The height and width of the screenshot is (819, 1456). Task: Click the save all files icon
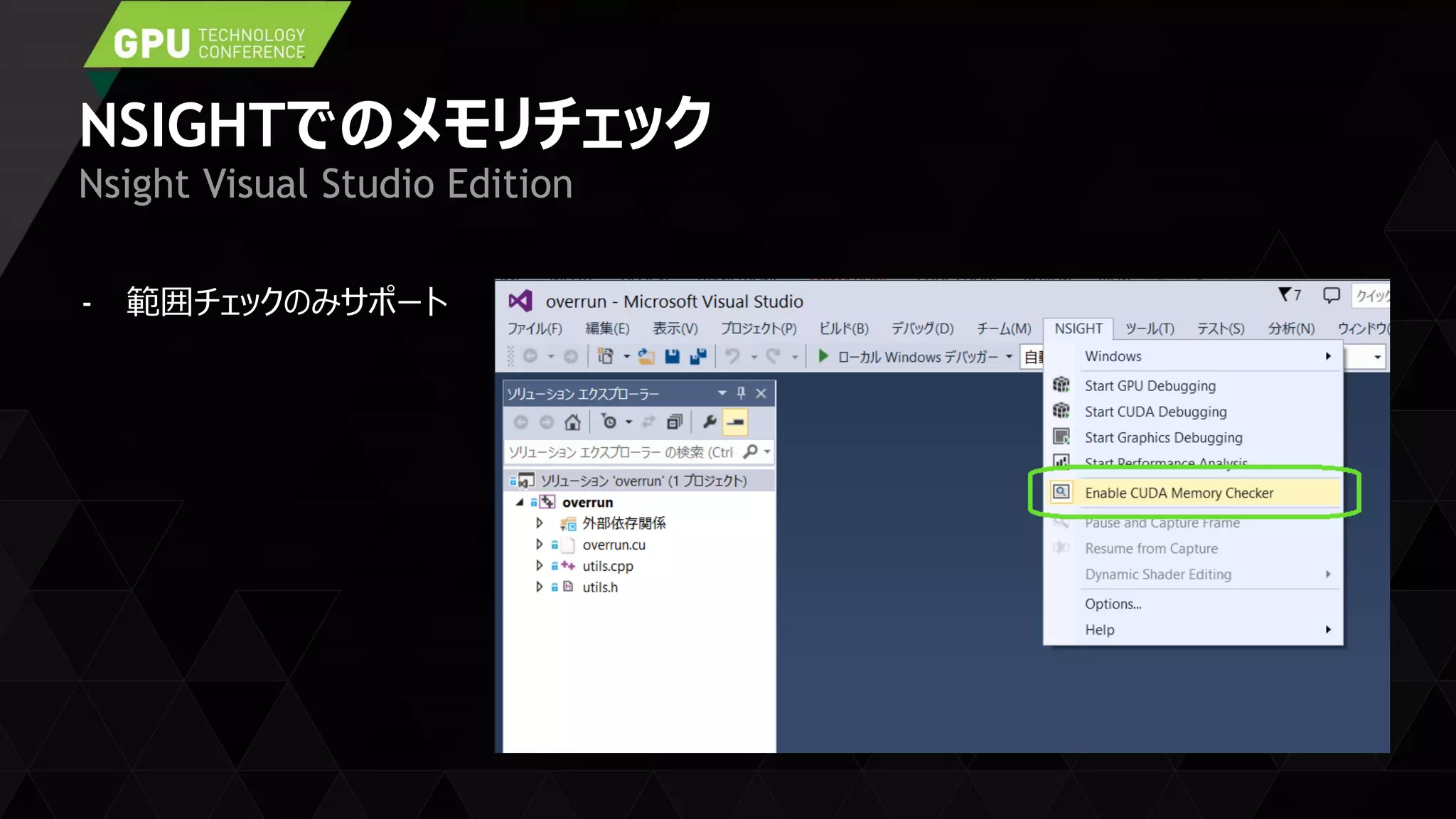click(x=698, y=356)
